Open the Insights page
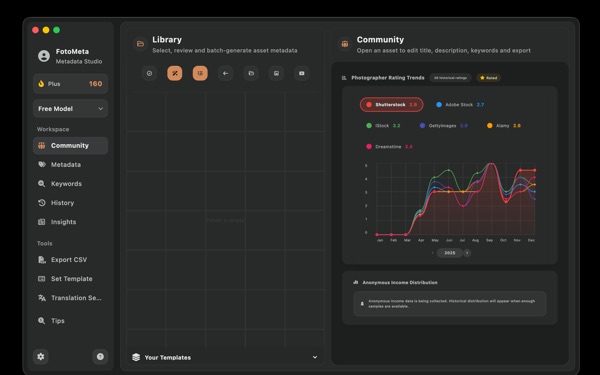600x375 pixels. coord(70,222)
